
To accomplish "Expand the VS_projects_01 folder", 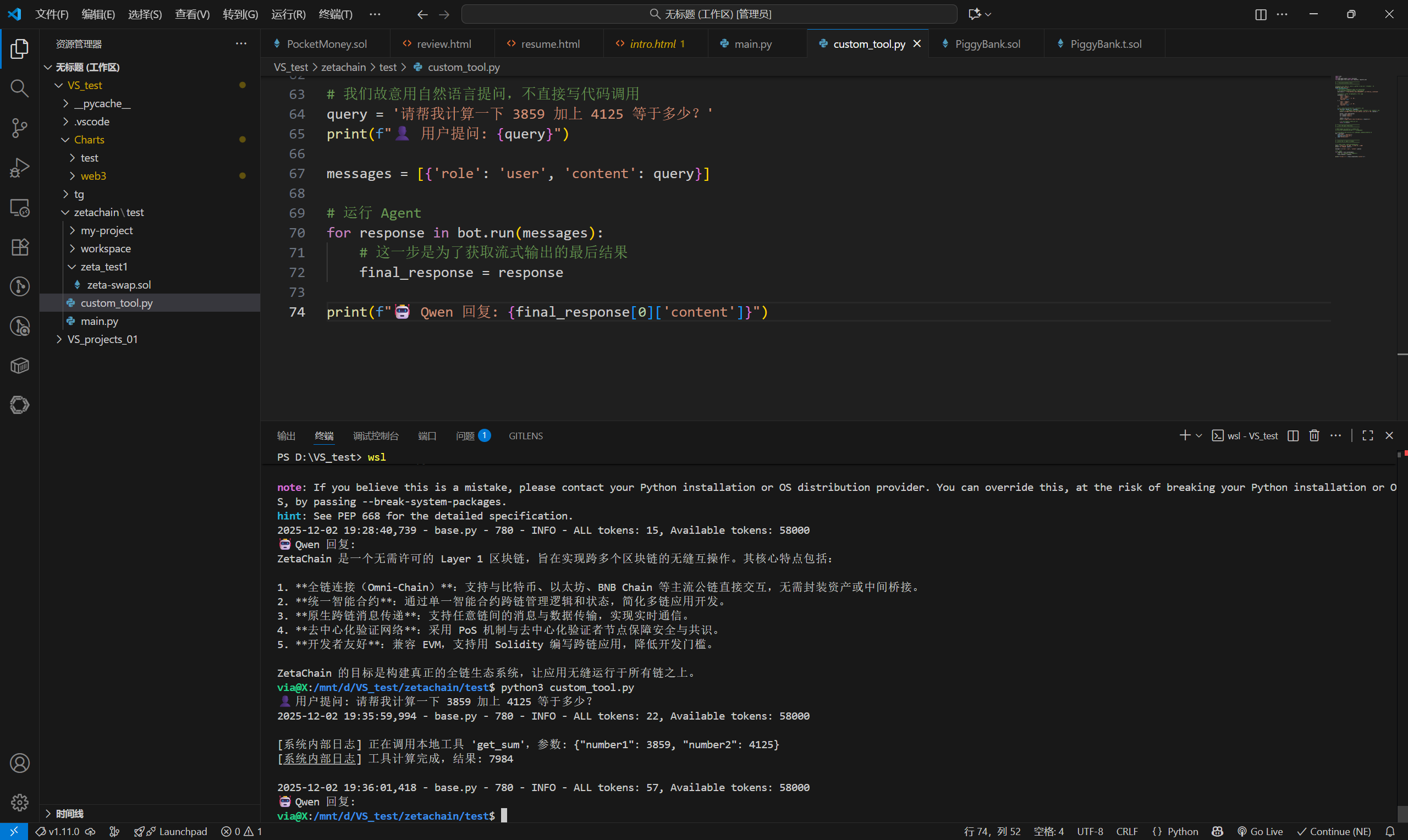I will point(59,339).
